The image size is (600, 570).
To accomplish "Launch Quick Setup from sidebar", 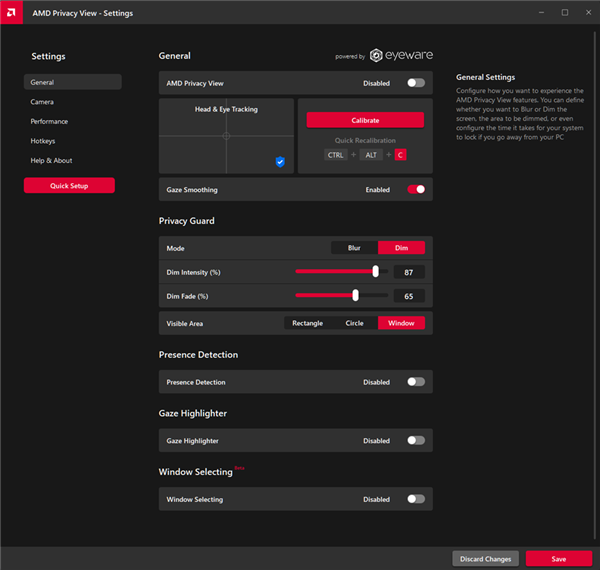I will pyautogui.click(x=69, y=186).
